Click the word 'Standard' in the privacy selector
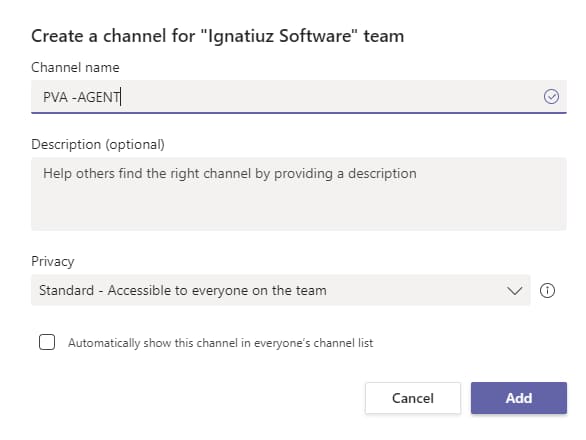This screenshot has width=586, height=440. pyautogui.click(x=67, y=290)
